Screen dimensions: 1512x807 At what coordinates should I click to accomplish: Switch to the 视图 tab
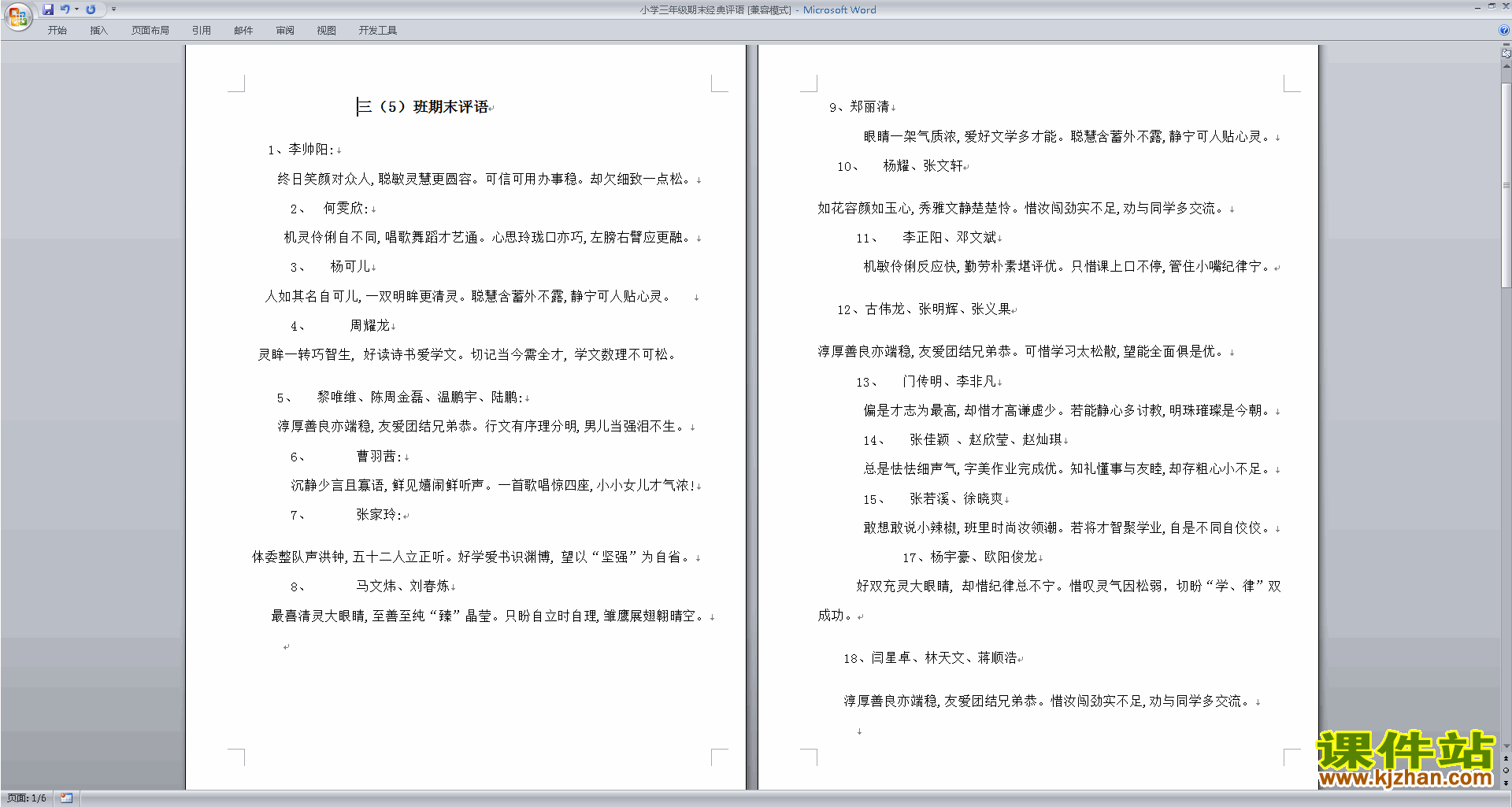coord(326,31)
